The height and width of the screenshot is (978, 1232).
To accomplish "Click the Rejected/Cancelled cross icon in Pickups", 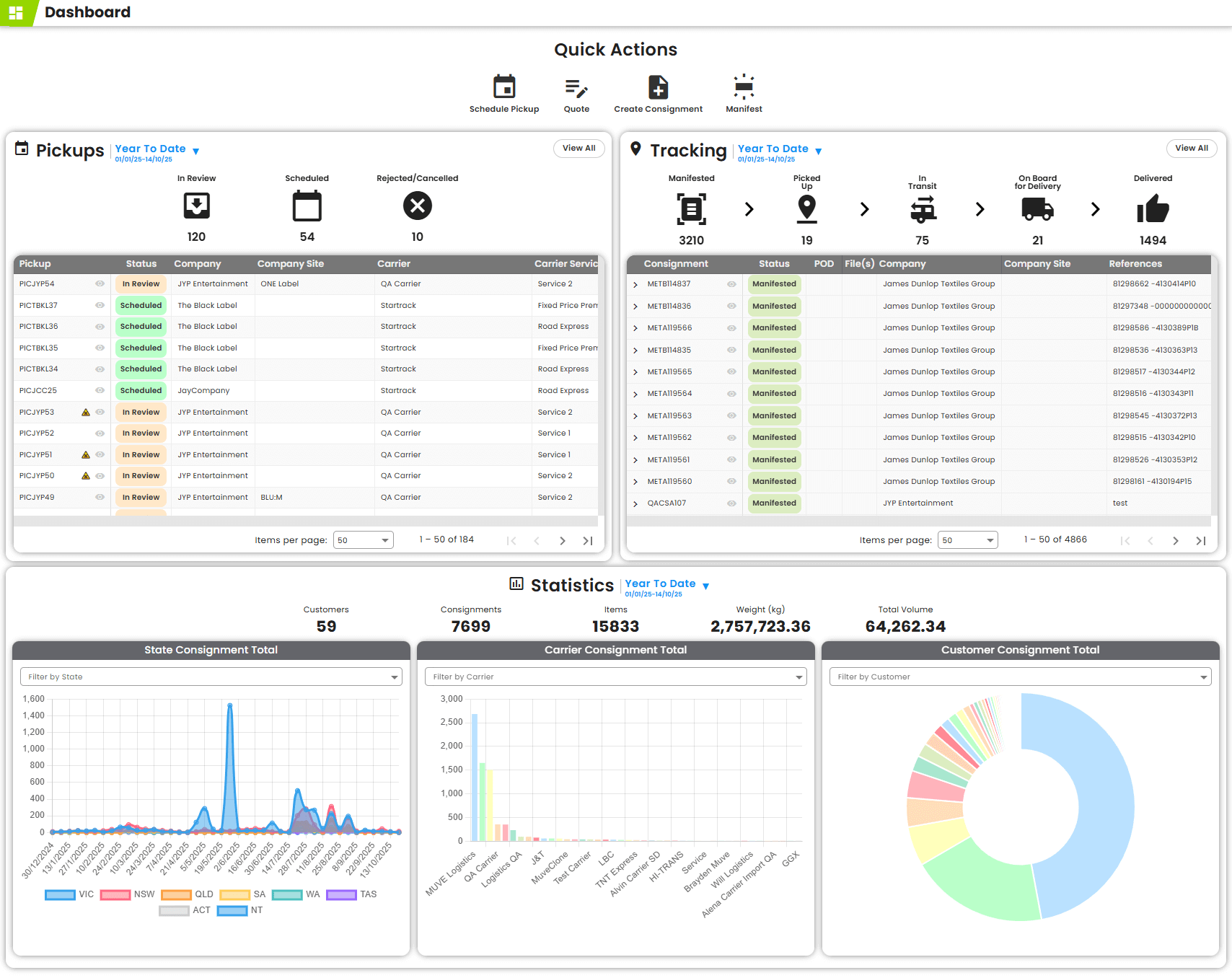I will (417, 207).
